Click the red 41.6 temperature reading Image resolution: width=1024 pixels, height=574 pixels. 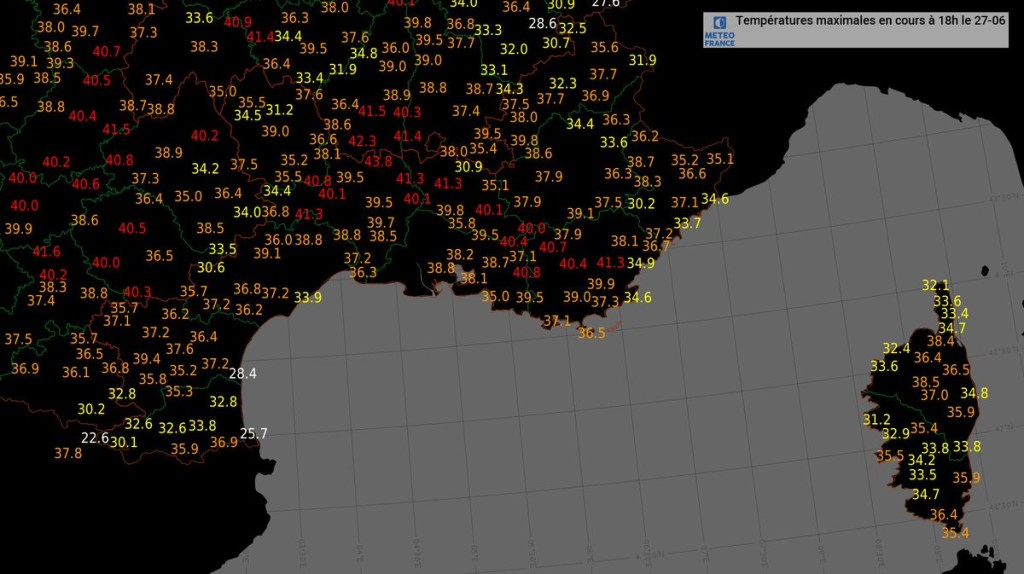click(x=46, y=251)
